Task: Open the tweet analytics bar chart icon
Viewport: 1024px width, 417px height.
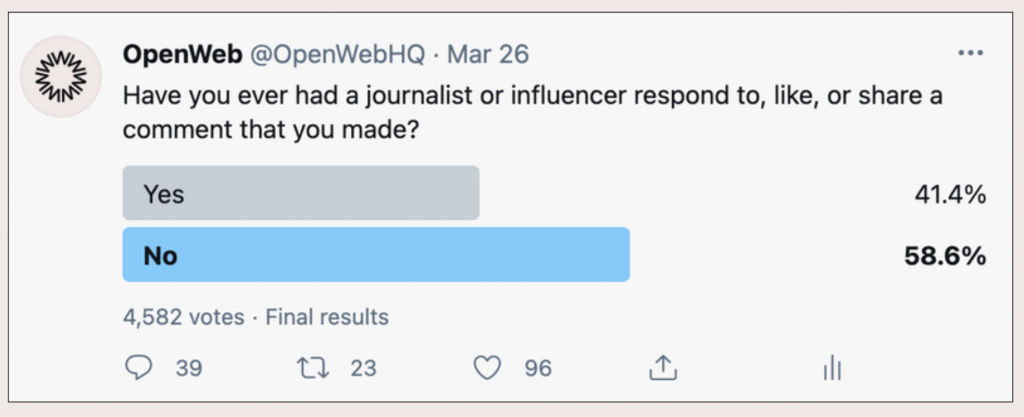Action: pos(831,369)
